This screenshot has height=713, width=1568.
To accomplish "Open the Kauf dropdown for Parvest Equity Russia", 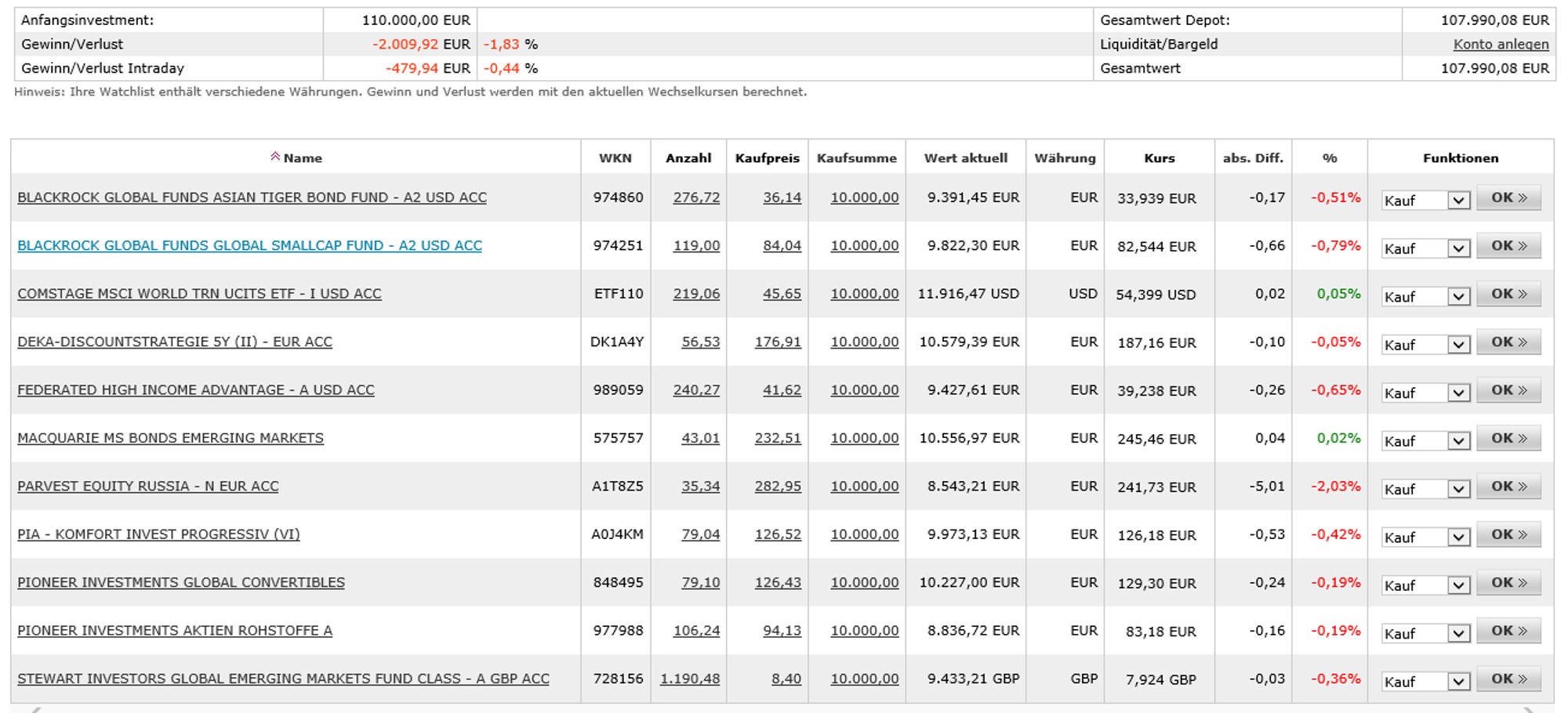I will click(x=1457, y=489).
